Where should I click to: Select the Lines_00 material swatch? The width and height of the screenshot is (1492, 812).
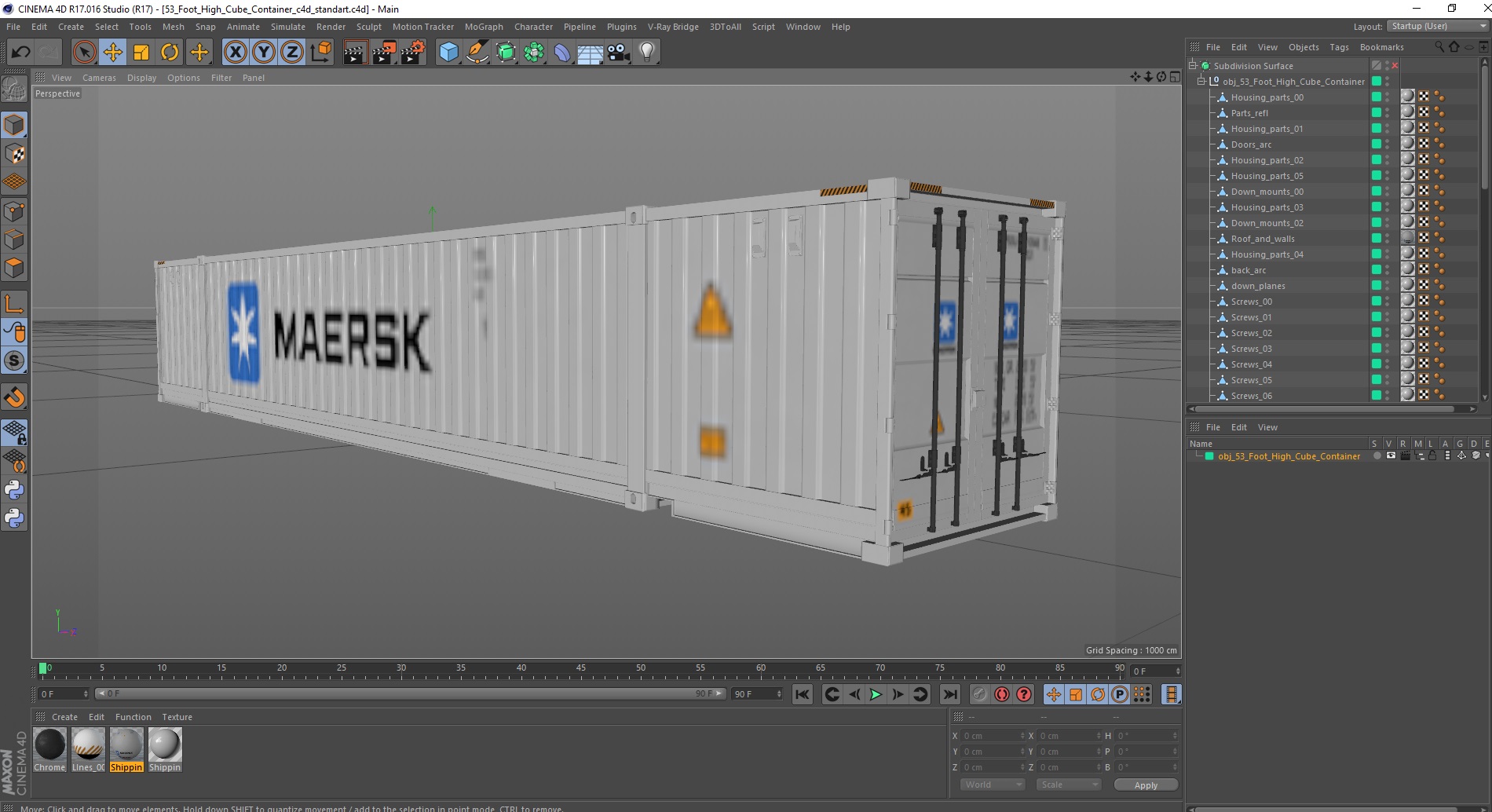(x=88, y=750)
